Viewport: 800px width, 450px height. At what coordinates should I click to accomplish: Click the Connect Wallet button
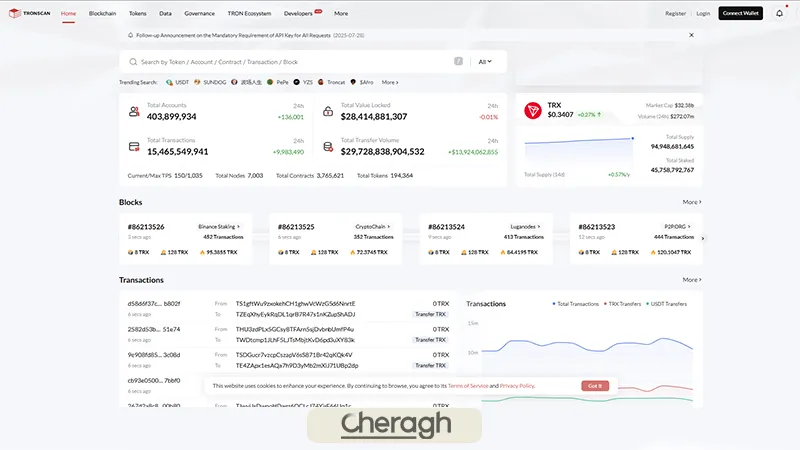pyautogui.click(x=740, y=13)
